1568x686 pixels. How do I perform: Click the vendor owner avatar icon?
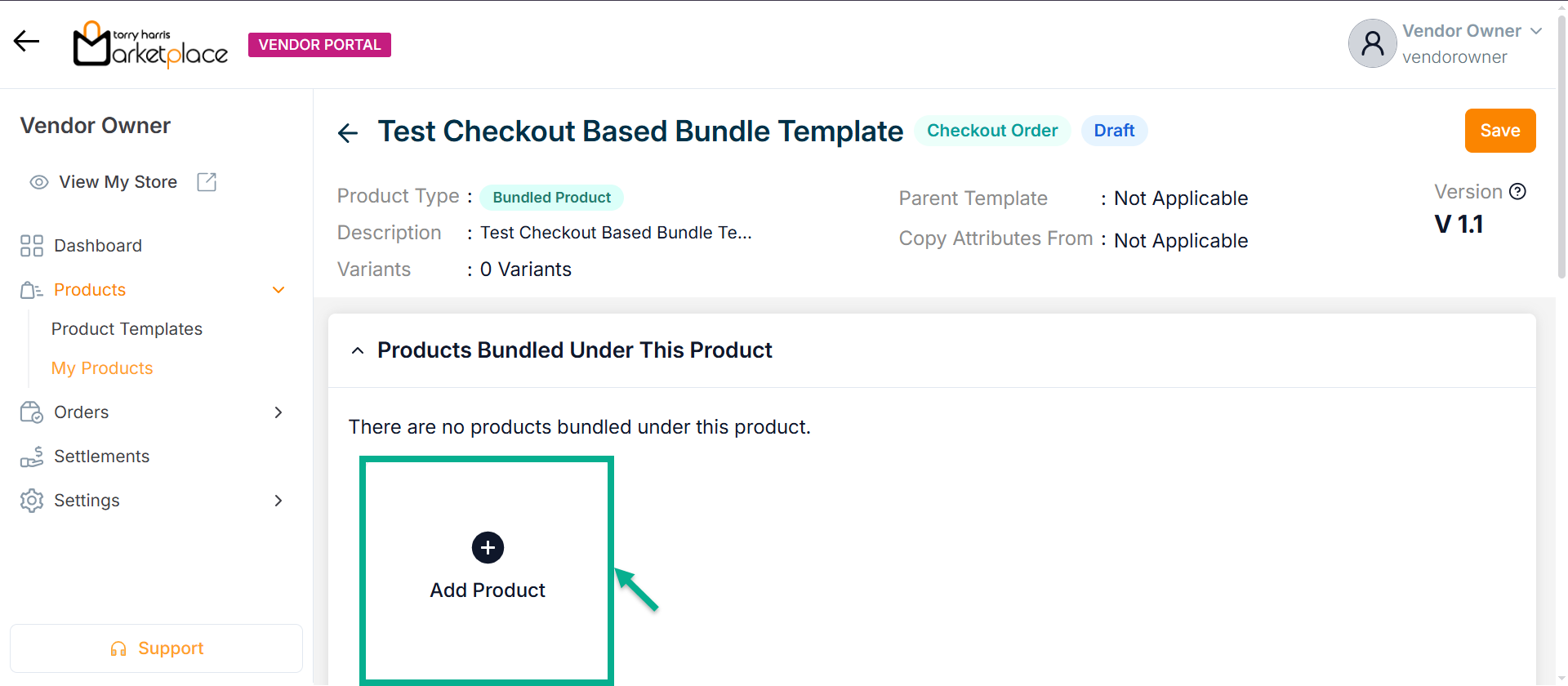point(1372,43)
